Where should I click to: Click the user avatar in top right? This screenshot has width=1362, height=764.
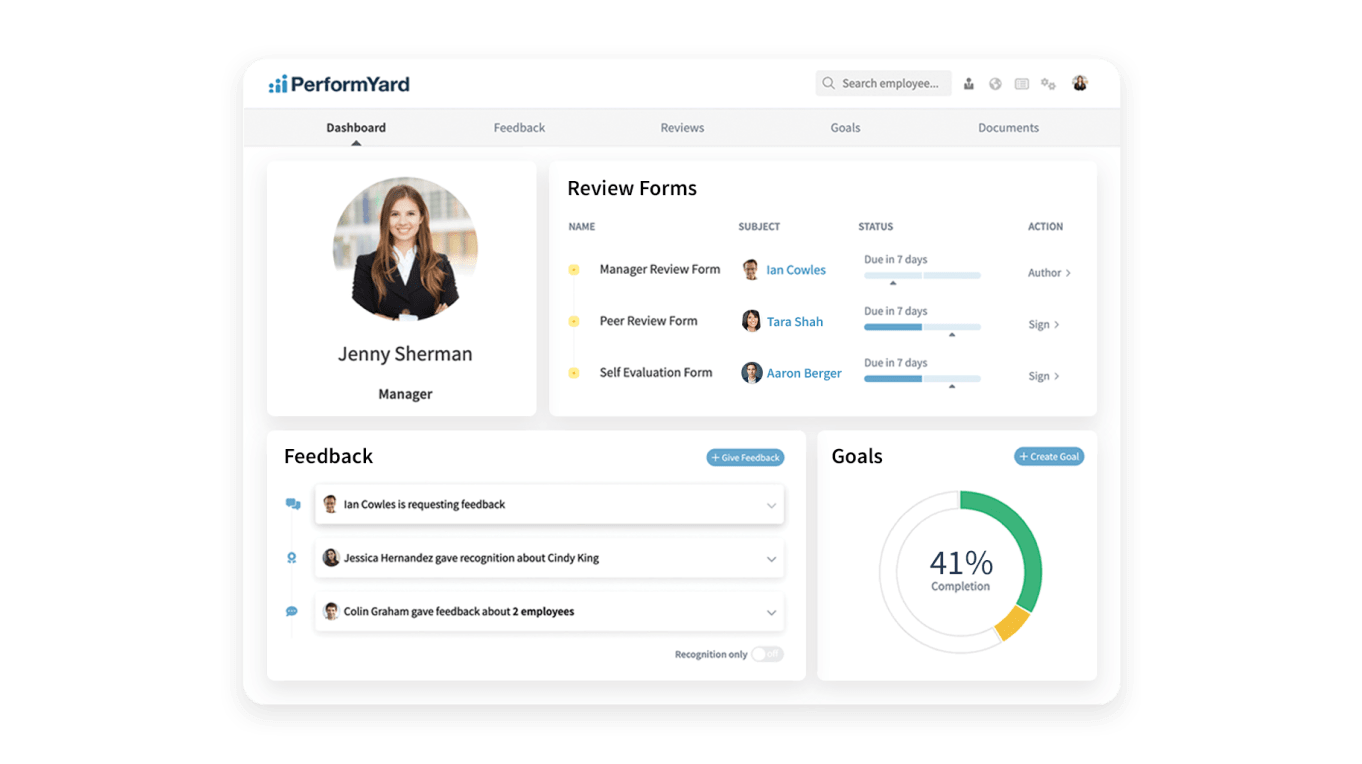(x=1079, y=83)
